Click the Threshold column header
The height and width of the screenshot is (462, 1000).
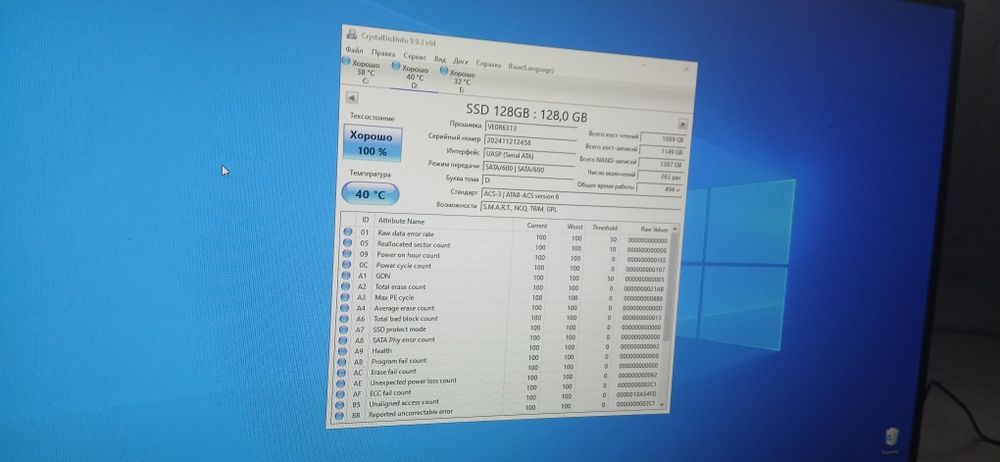[604, 228]
